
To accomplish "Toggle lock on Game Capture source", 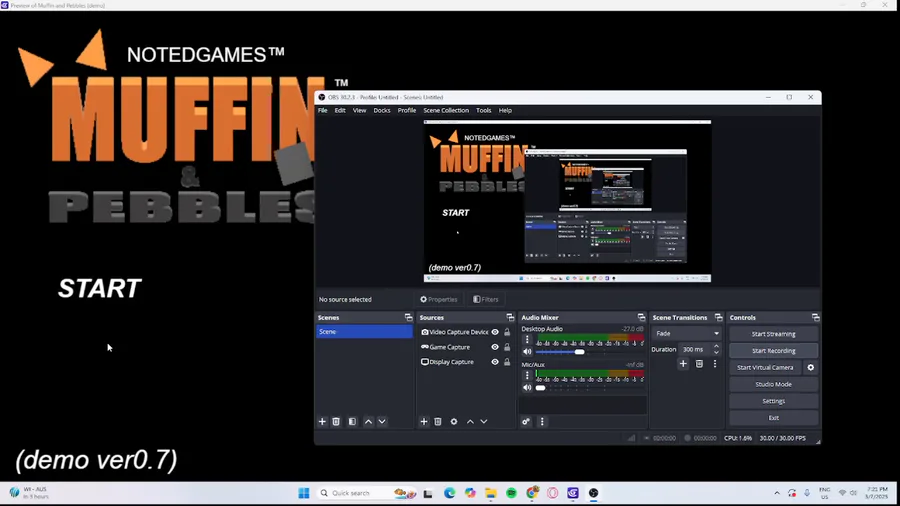I will (507, 347).
